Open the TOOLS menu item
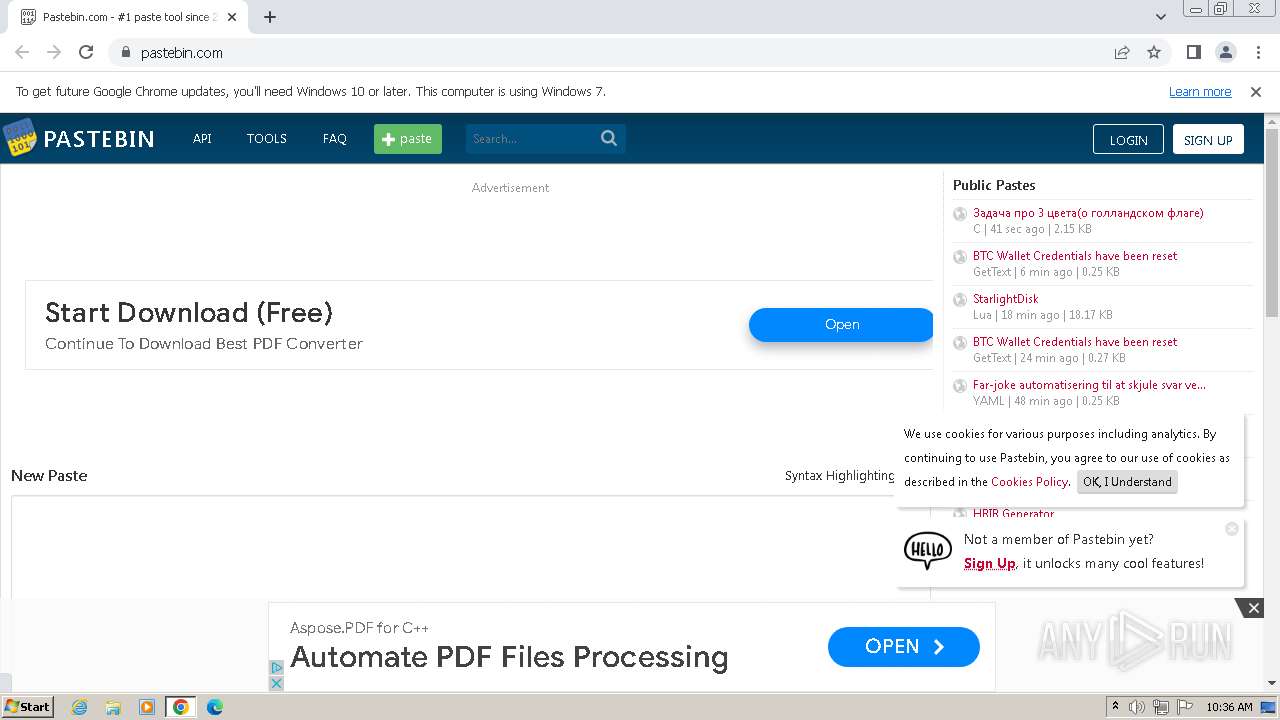 coord(267,139)
